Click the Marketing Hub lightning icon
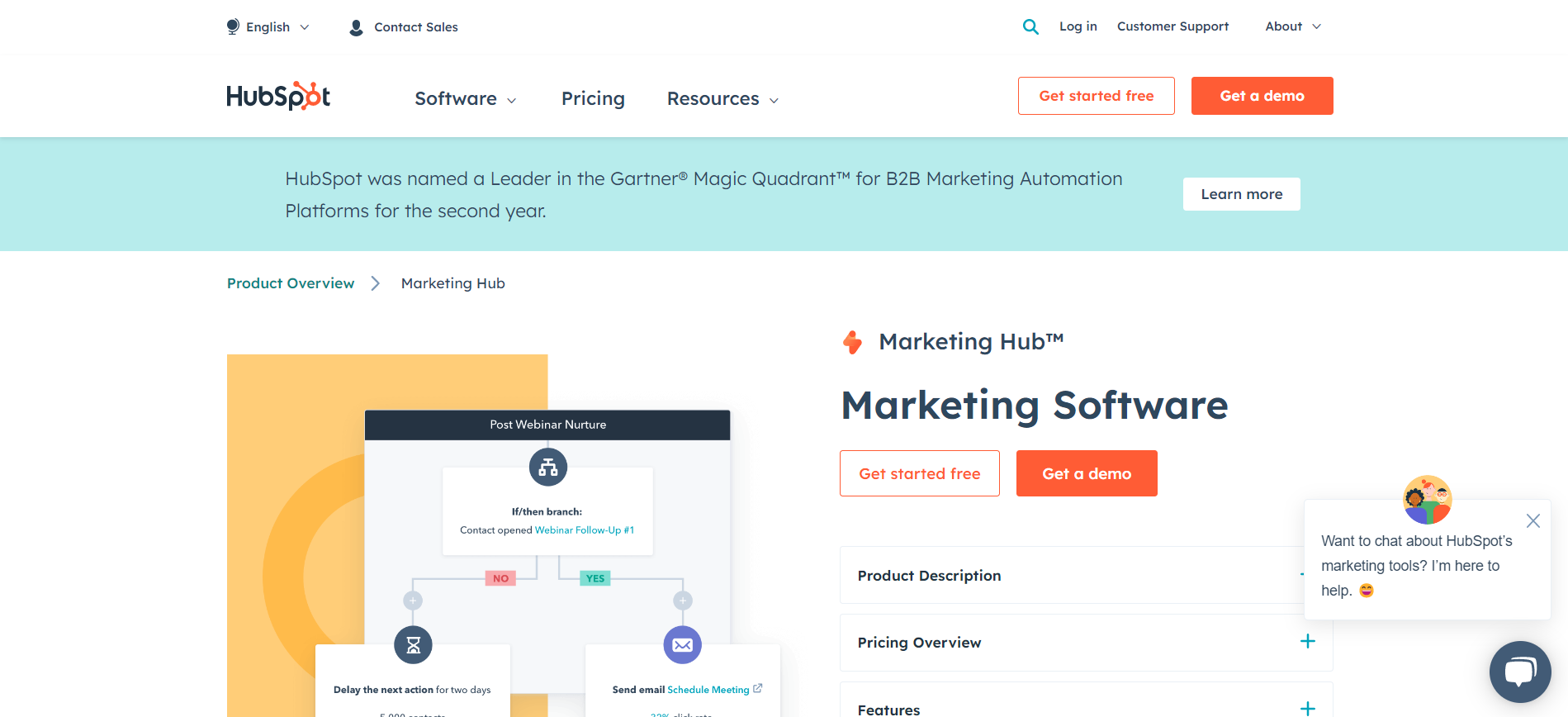 click(x=853, y=342)
